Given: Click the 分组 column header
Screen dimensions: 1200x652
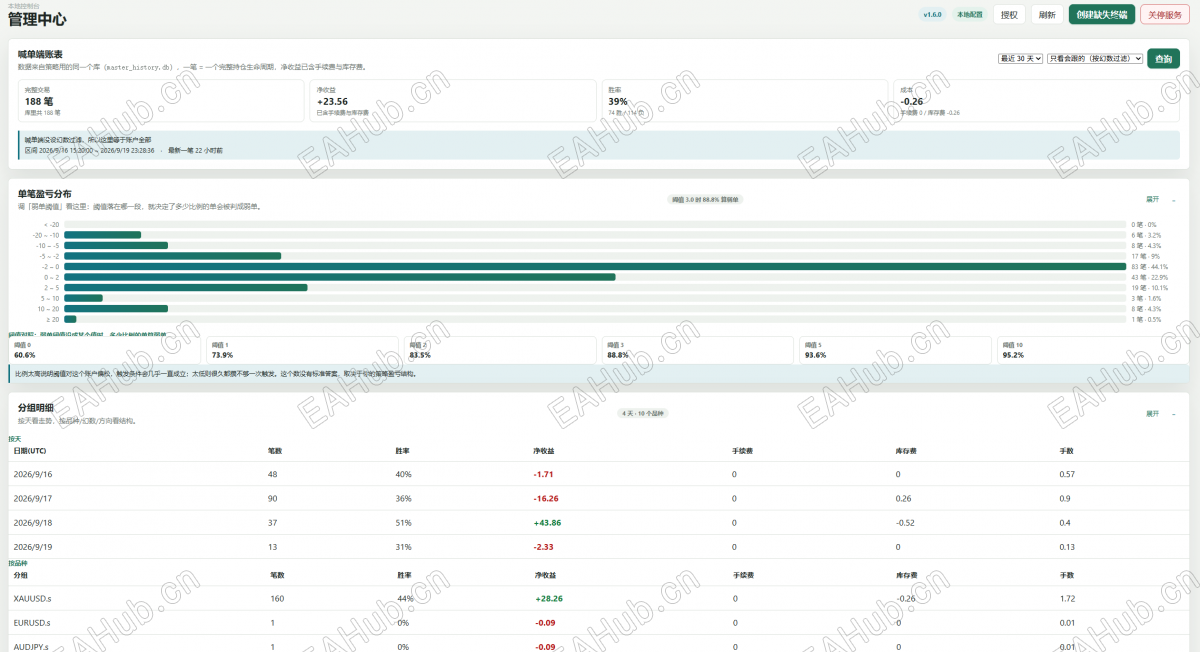Looking at the screenshot, I should [21, 575].
